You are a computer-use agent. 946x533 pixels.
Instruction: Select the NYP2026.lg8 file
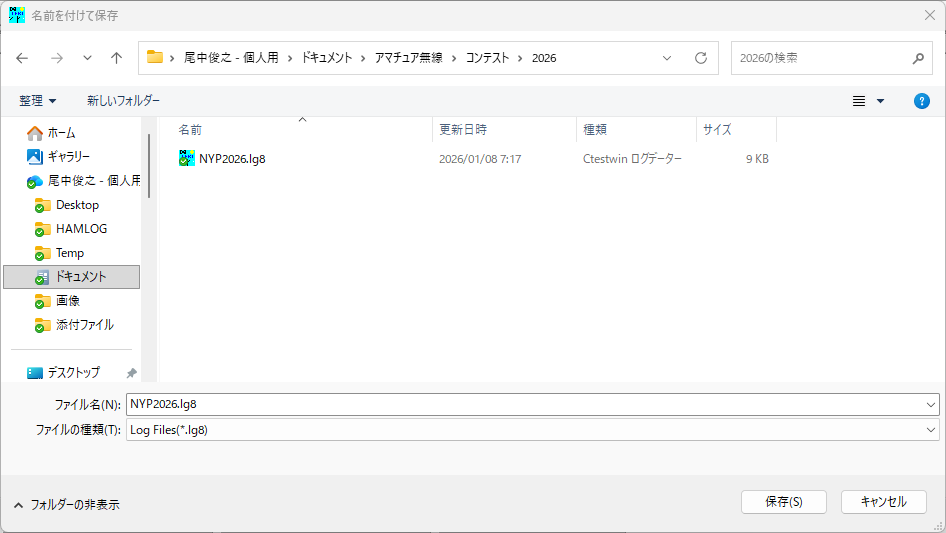(x=232, y=159)
